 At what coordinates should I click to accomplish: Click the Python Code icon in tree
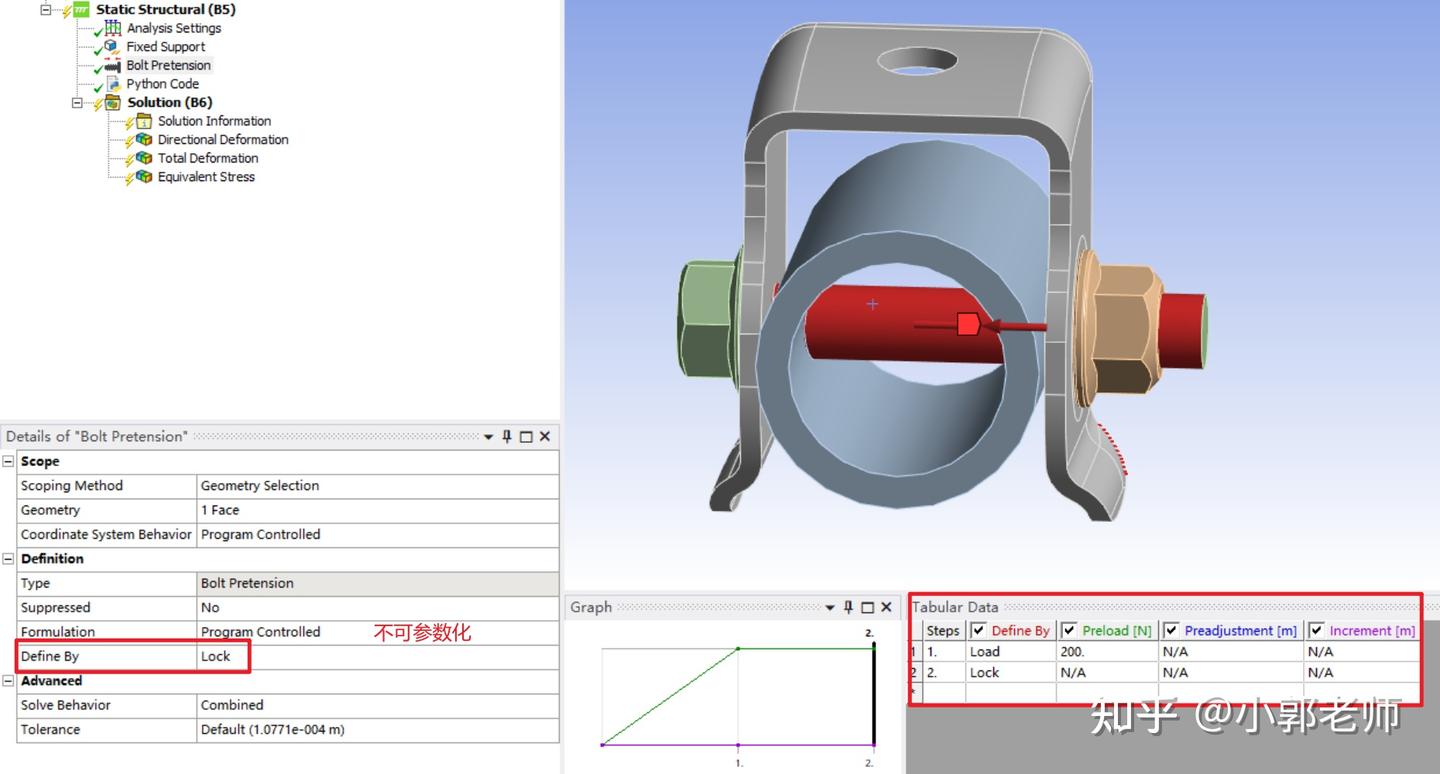coord(112,84)
